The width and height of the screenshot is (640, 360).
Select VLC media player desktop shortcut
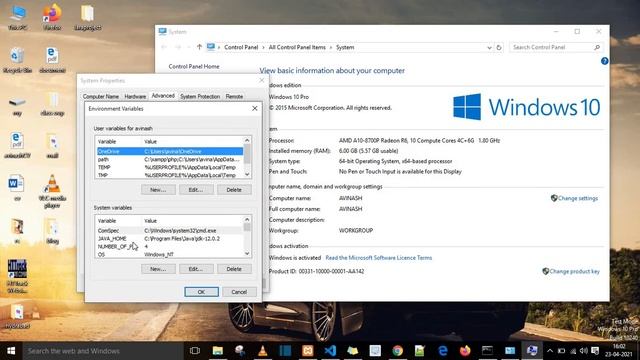pyautogui.click(x=52, y=191)
